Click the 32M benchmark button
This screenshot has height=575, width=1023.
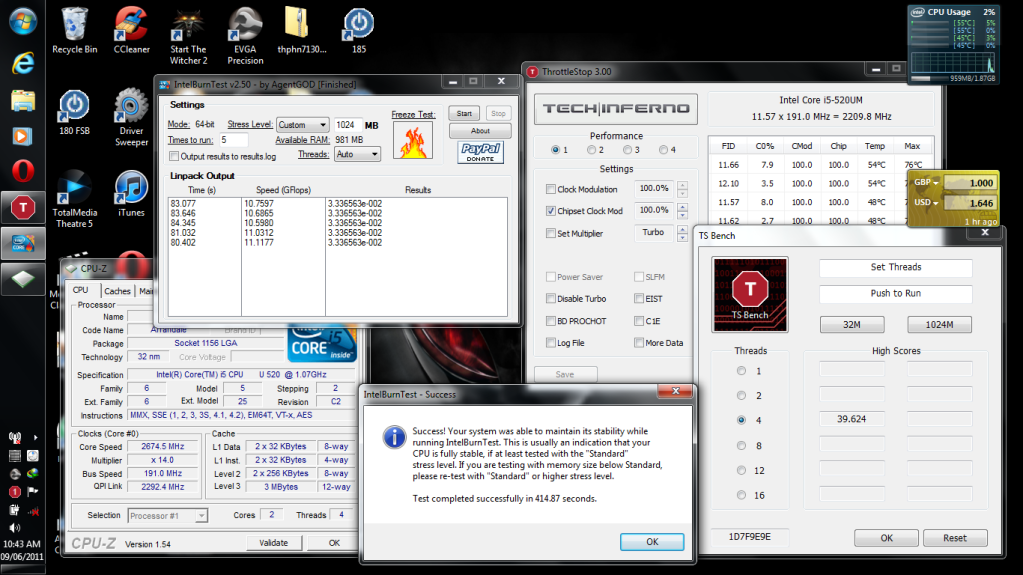pyautogui.click(x=852, y=324)
